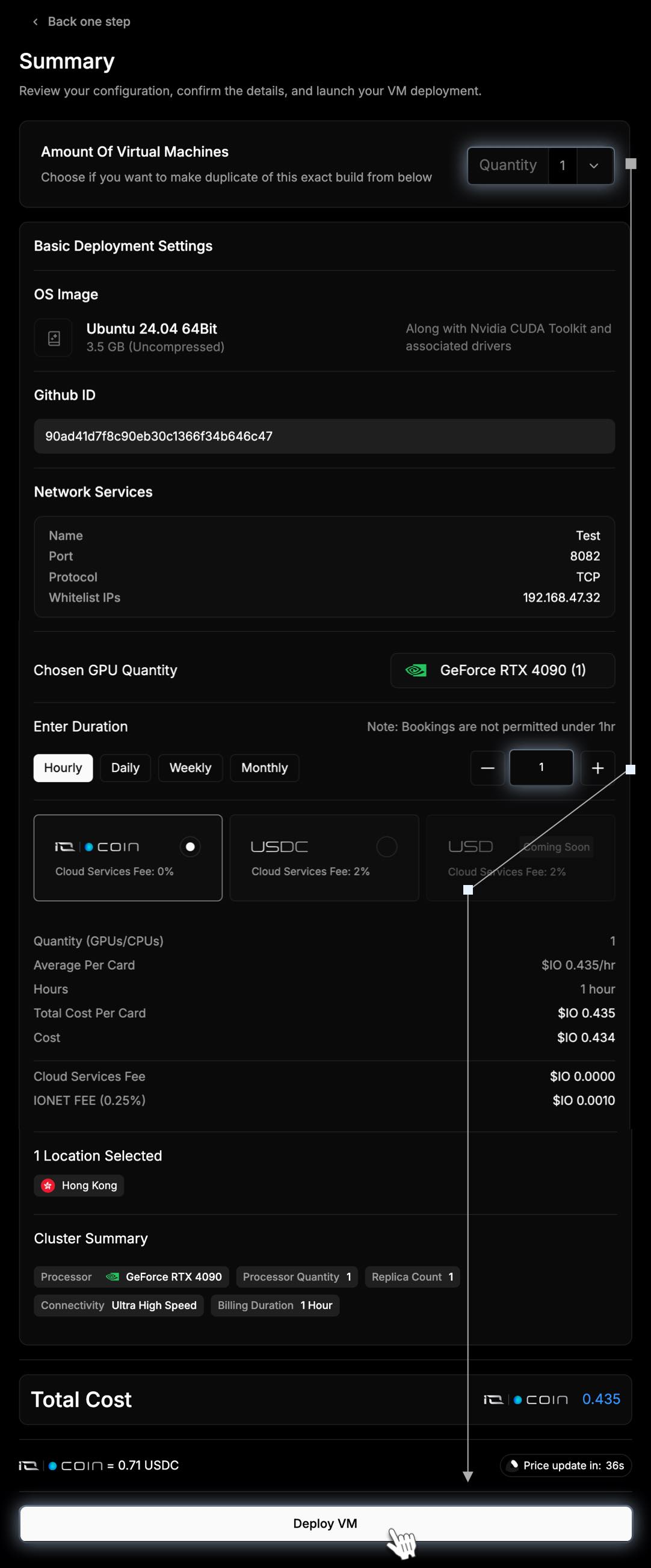This screenshot has width=651, height=1568.
Task: Click the IO coin logo beside 0.71 USDC
Action: coord(61,1465)
